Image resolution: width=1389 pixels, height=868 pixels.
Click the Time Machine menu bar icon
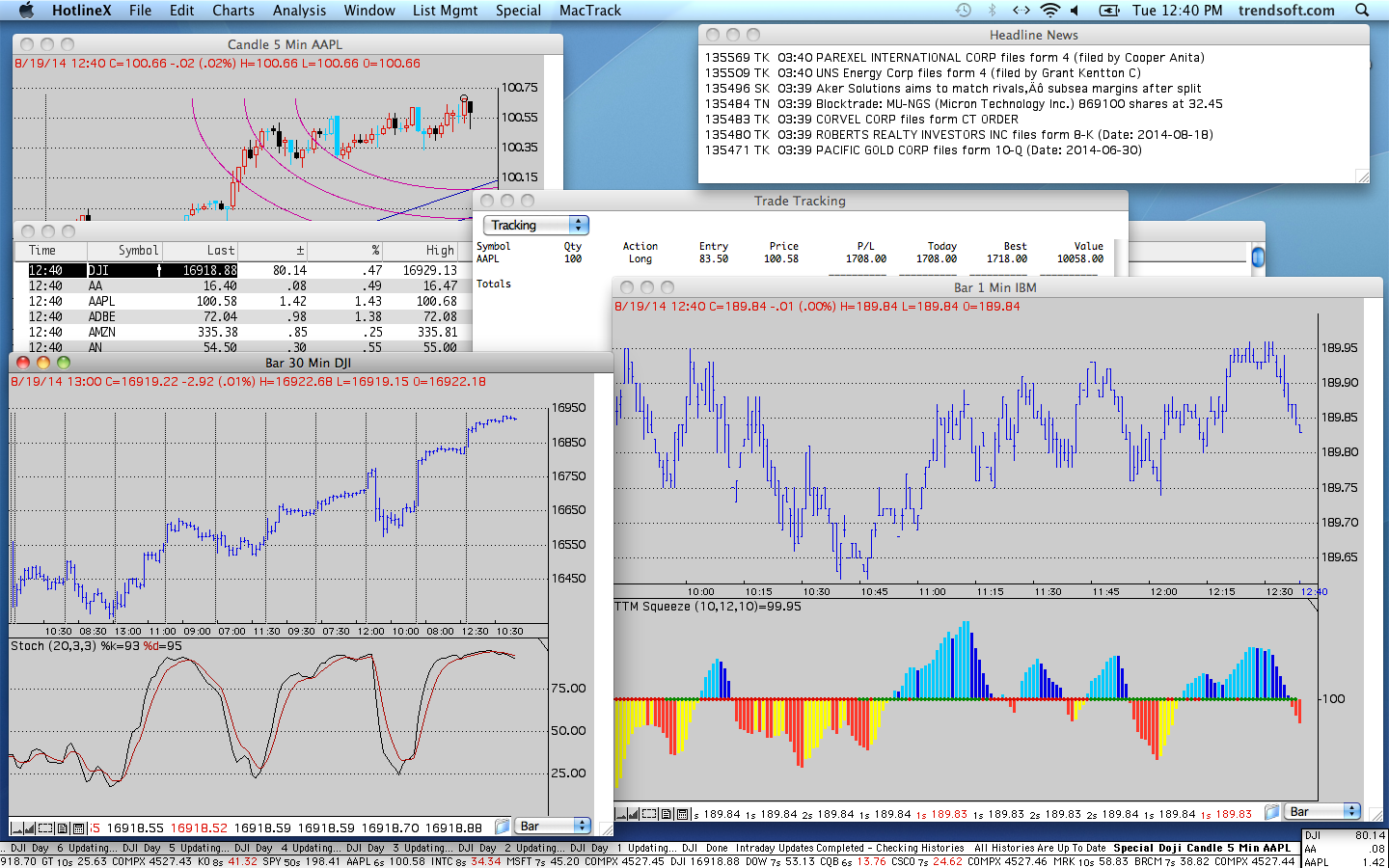click(964, 10)
